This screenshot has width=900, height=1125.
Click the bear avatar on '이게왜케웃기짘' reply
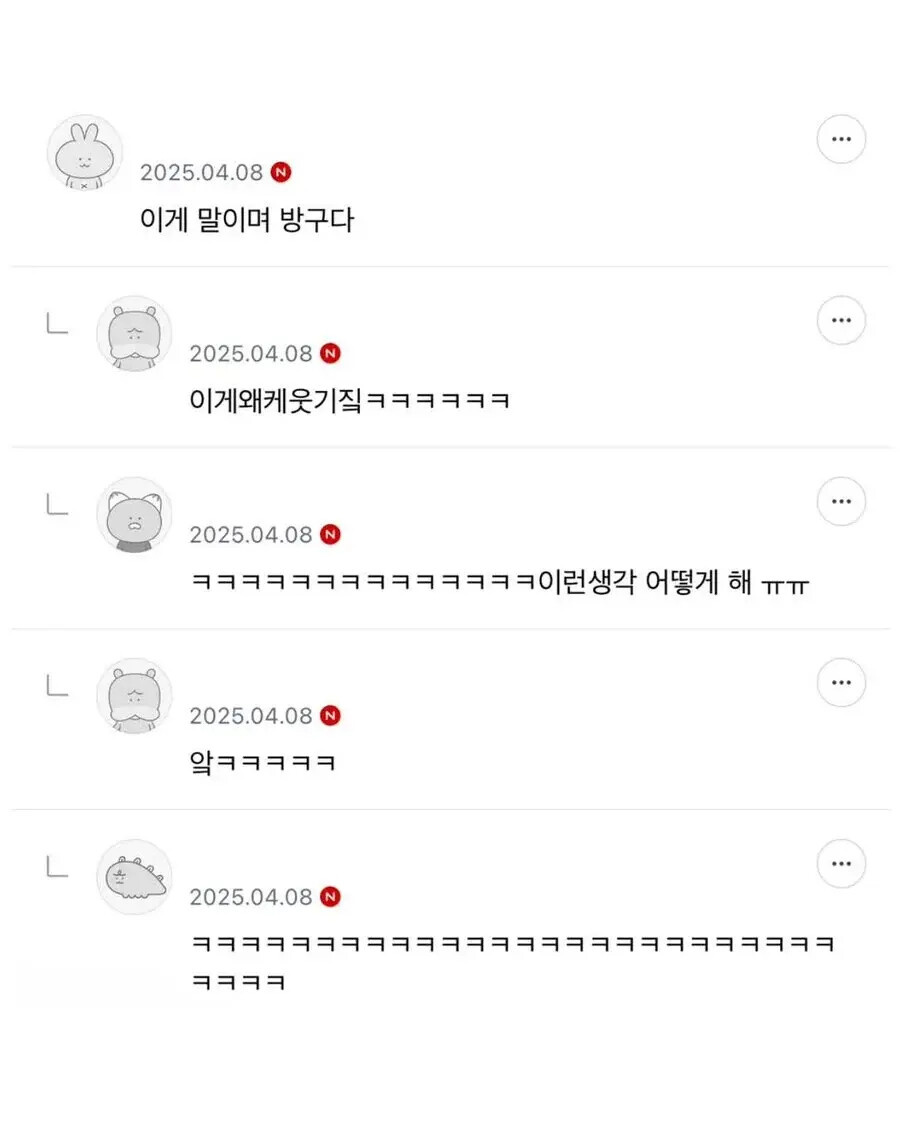pyautogui.click(x=134, y=334)
